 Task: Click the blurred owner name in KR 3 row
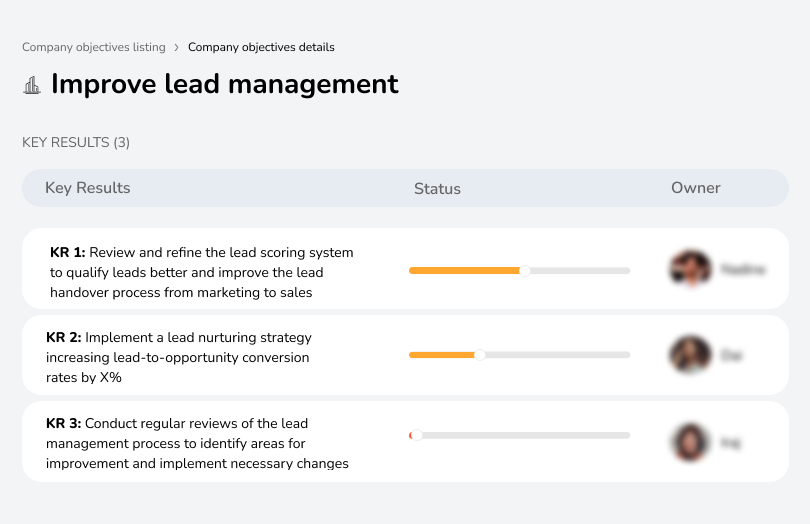(x=730, y=443)
